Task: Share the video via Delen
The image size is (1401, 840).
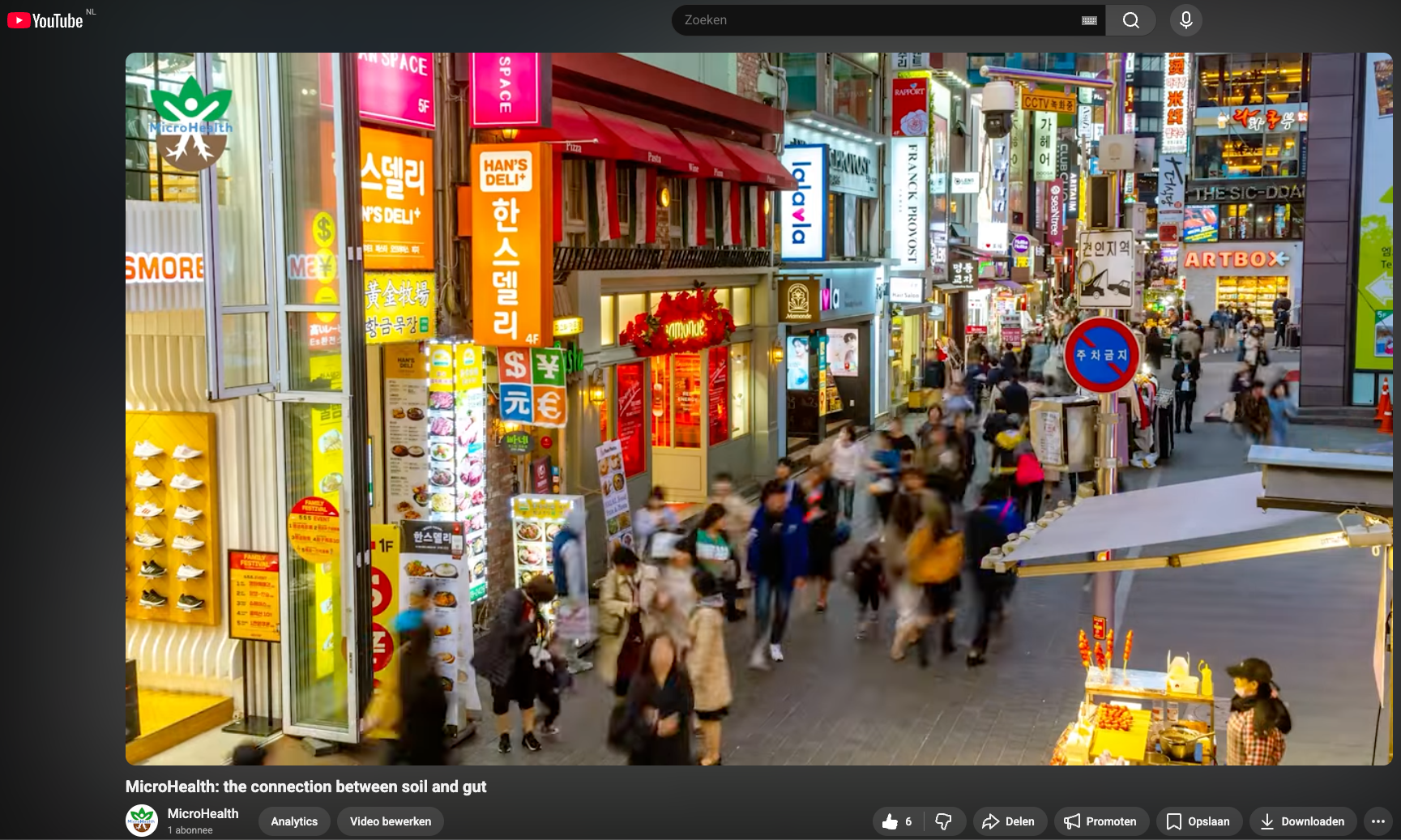Action: pos(1009,821)
